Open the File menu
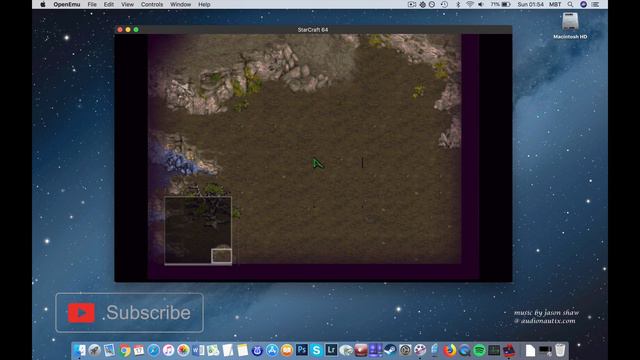This screenshot has height=360, width=640. coord(92,4)
